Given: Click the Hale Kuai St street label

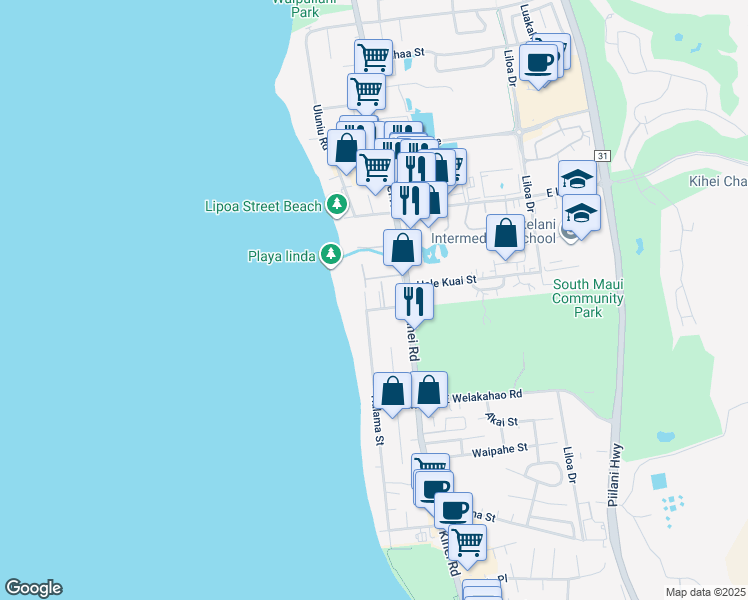Looking at the screenshot, I should (x=447, y=282).
